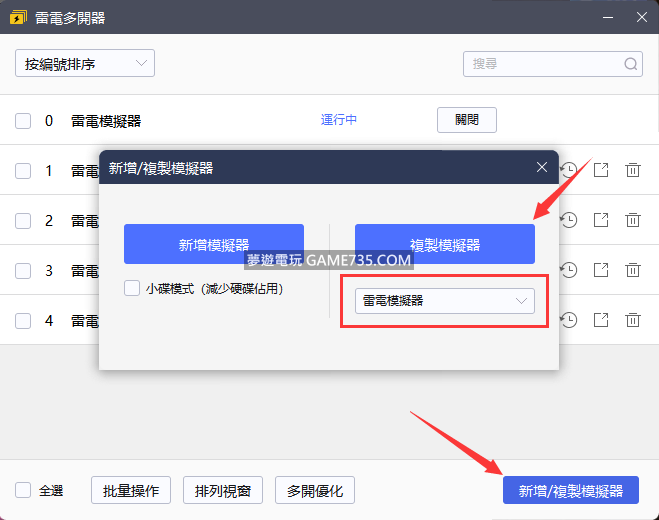This screenshot has height=520, width=659.
Task: Open the 按編號排序 sort dropdown
Action: [85, 63]
